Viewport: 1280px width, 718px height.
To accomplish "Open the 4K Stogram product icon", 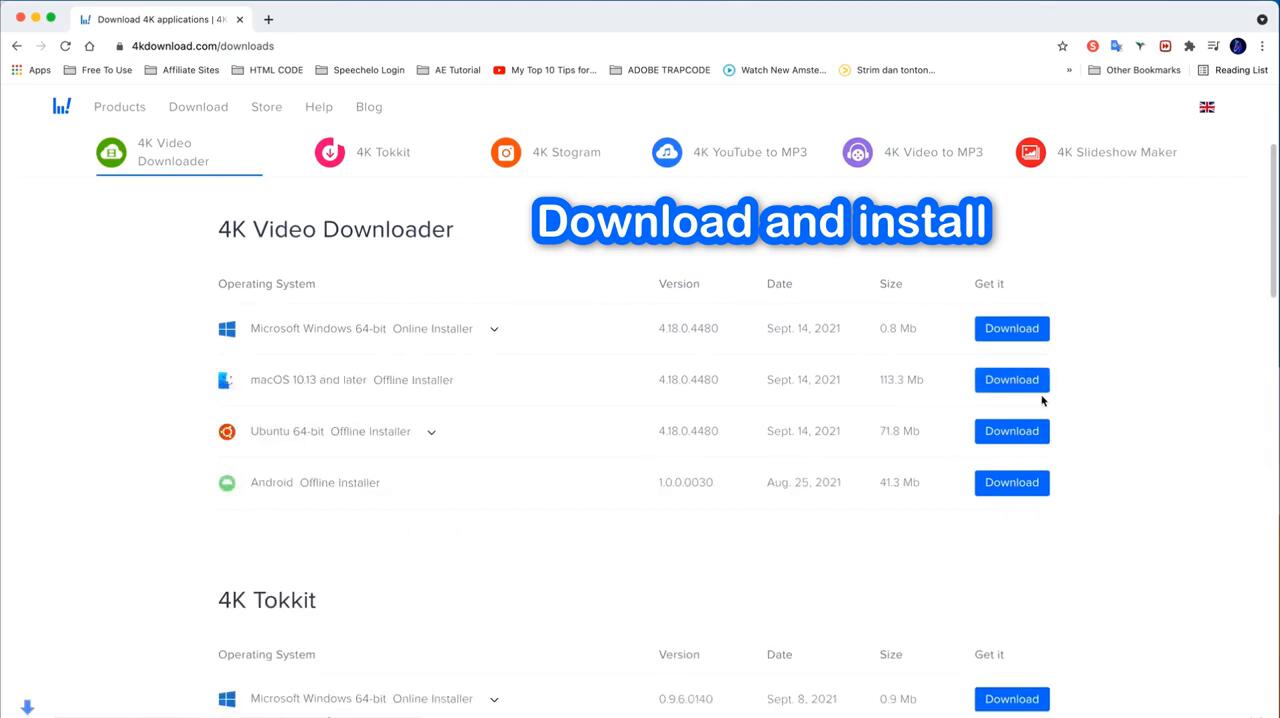I will pyautogui.click(x=506, y=153).
